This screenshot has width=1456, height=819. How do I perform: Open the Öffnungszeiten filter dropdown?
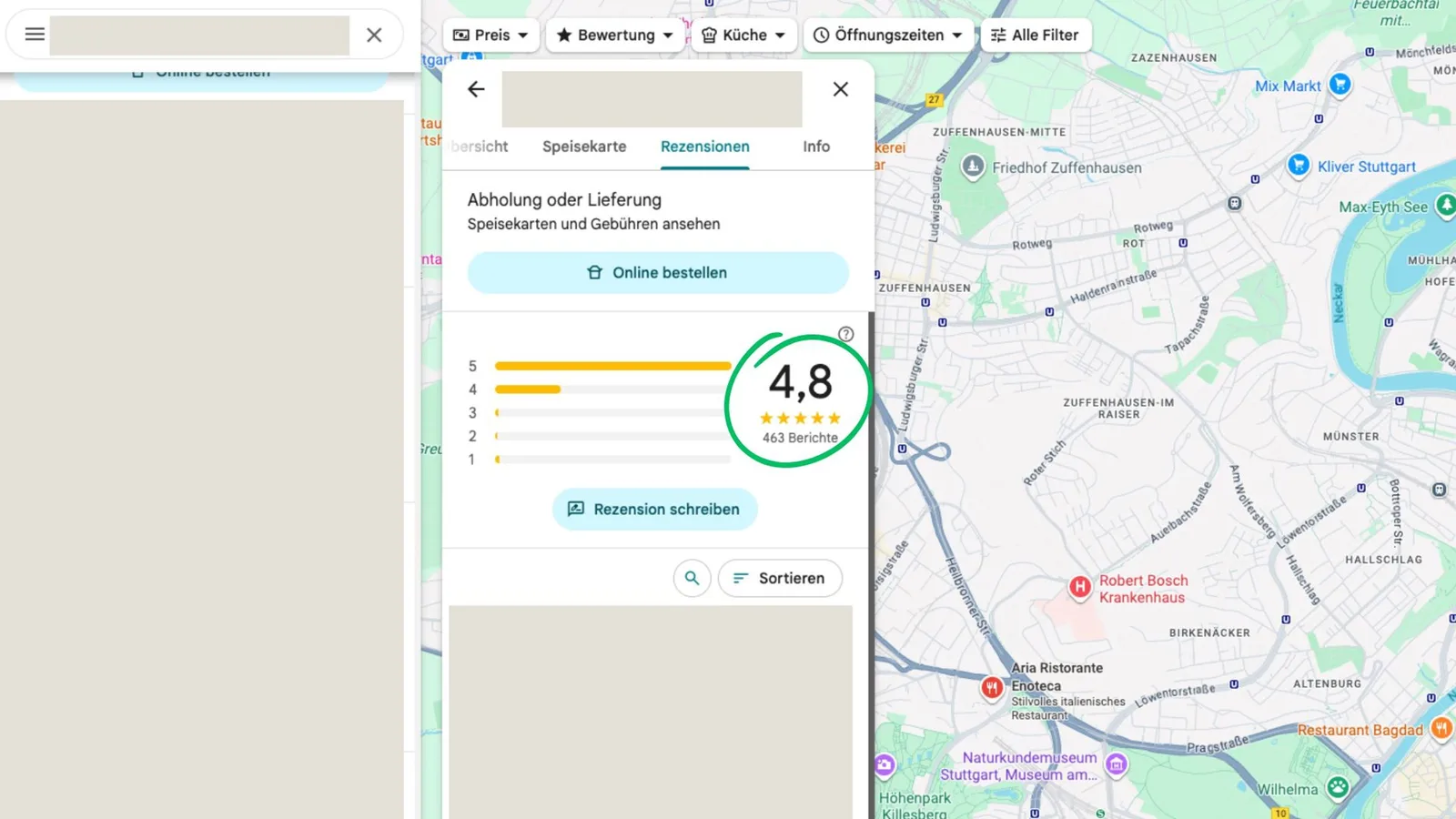click(x=888, y=35)
